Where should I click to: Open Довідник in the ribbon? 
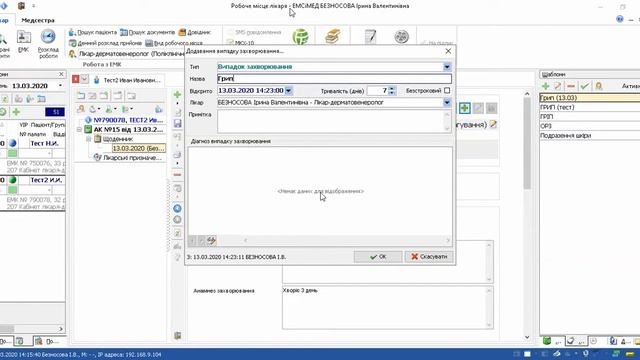(x=195, y=32)
